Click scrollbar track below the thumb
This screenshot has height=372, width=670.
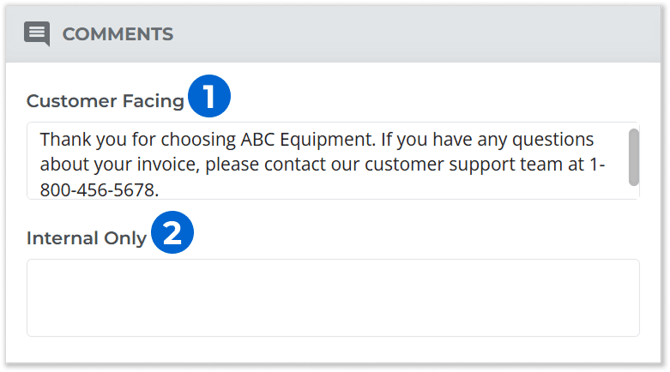click(634, 192)
